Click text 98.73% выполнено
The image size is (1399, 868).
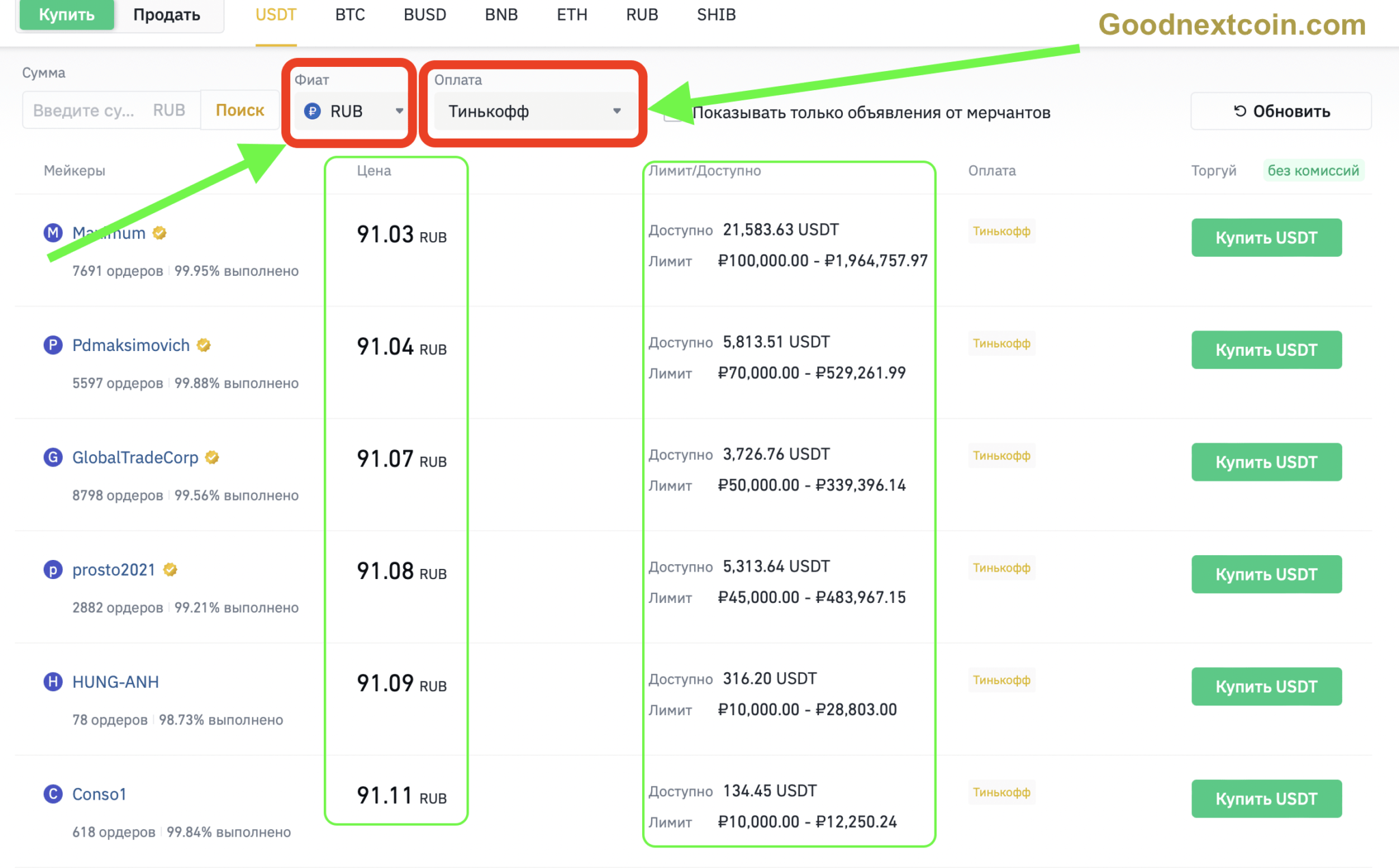221,720
